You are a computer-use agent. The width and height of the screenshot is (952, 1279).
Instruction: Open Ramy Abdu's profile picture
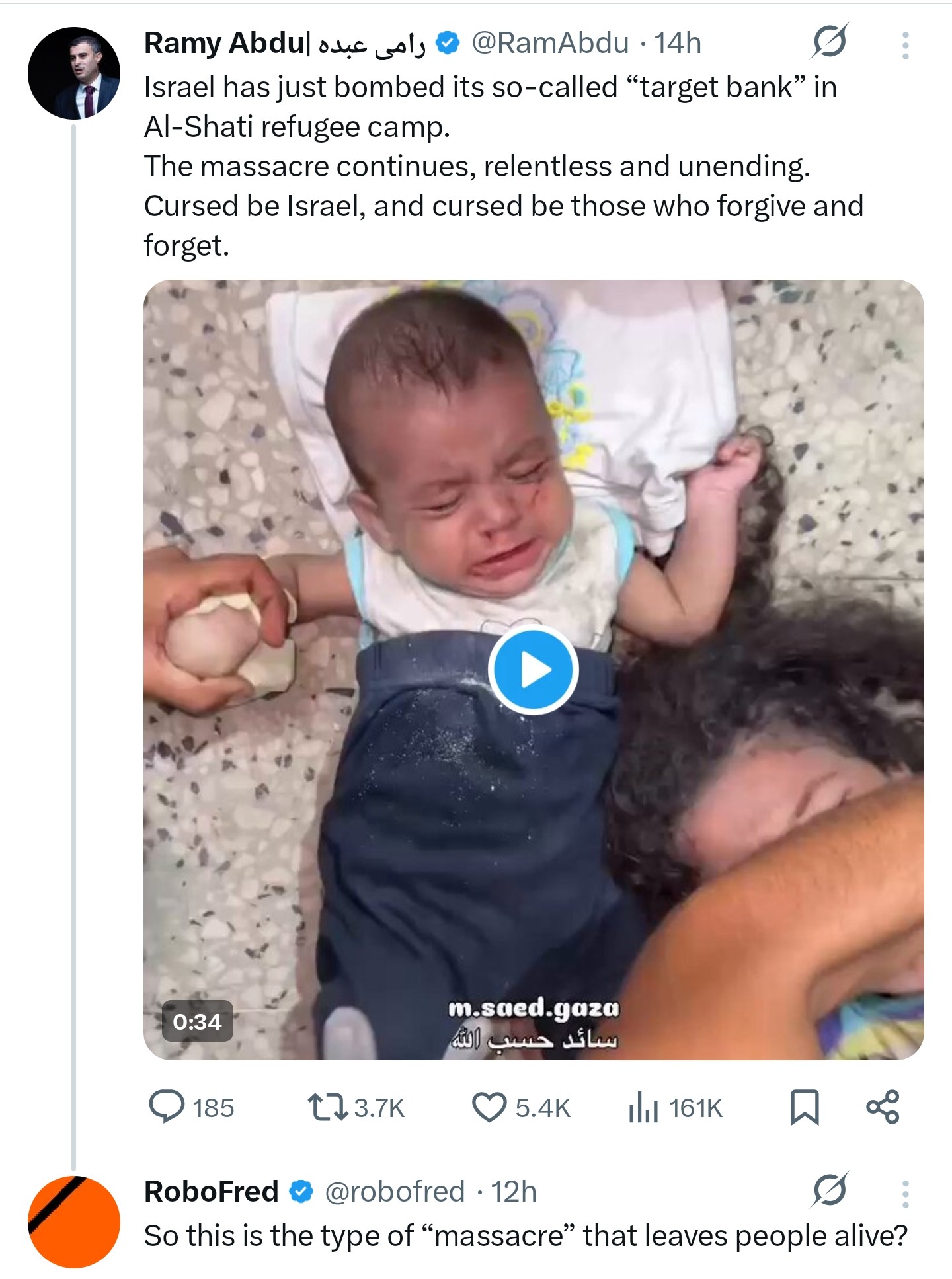[74, 73]
